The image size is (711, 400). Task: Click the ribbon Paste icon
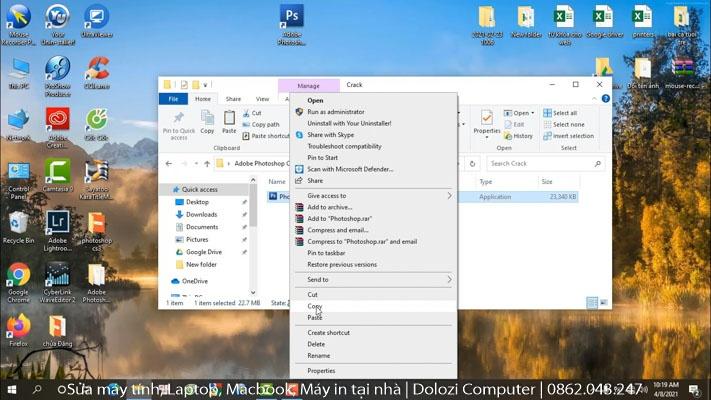pos(229,119)
